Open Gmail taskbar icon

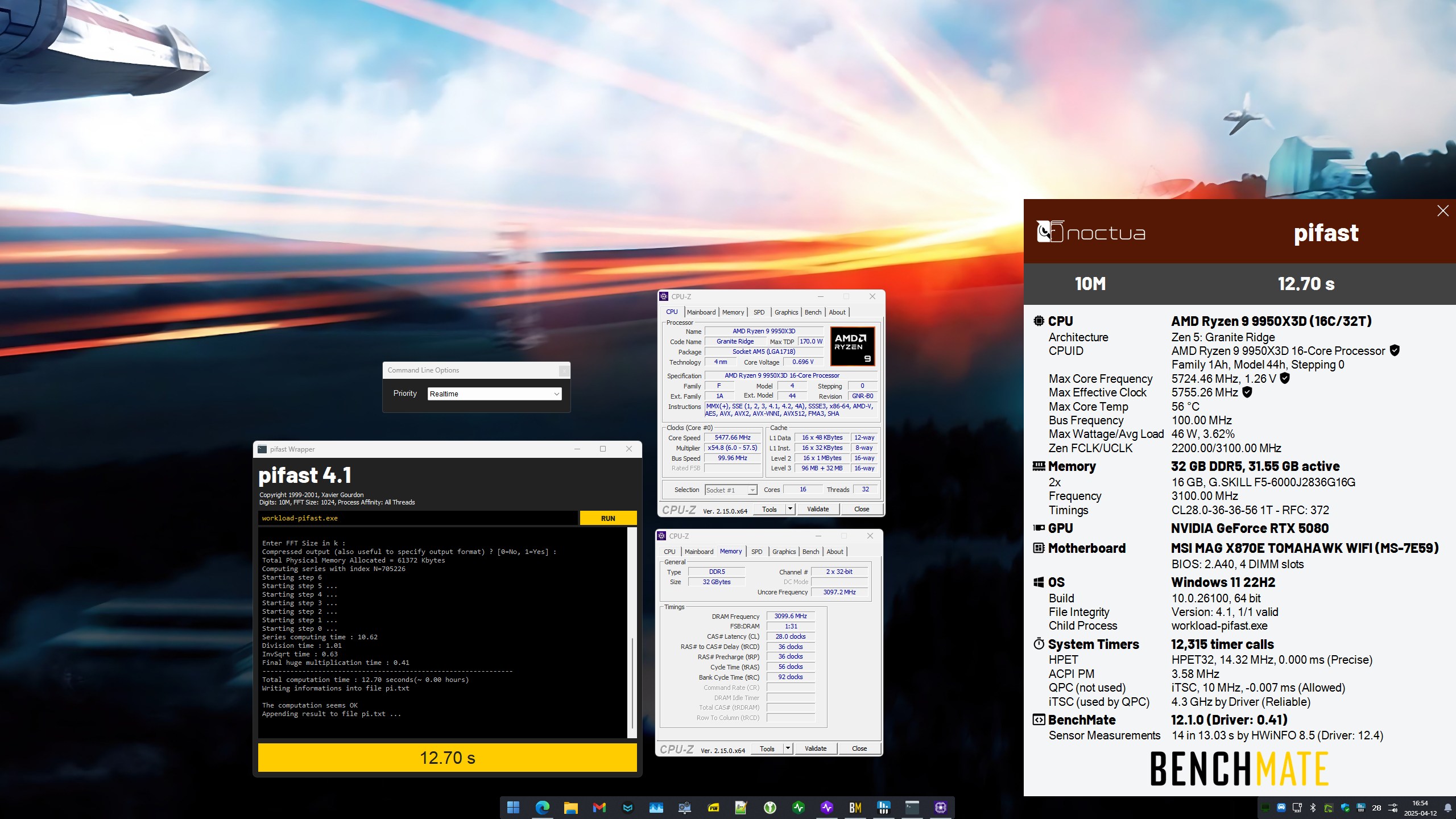[599, 807]
